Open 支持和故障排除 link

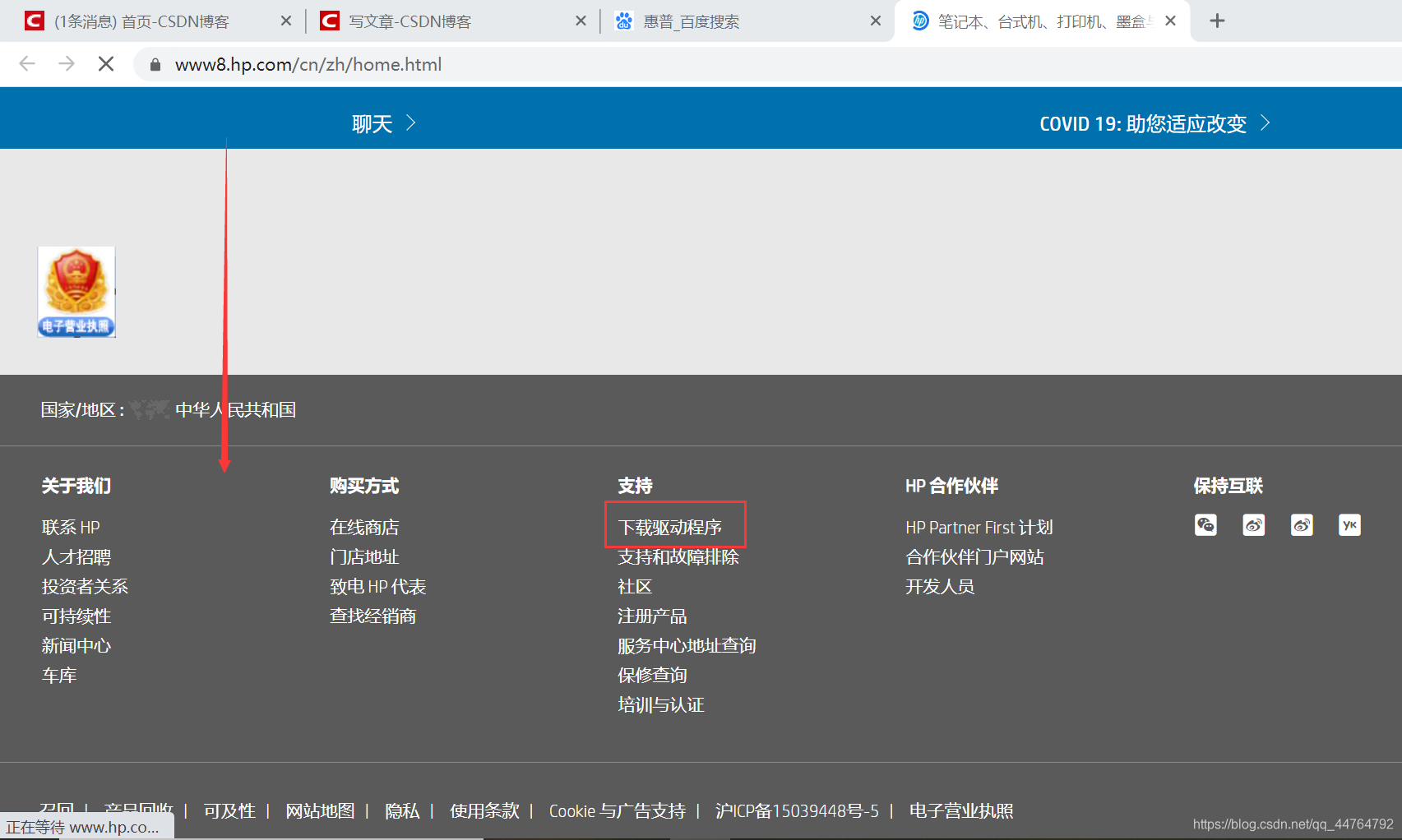678,556
